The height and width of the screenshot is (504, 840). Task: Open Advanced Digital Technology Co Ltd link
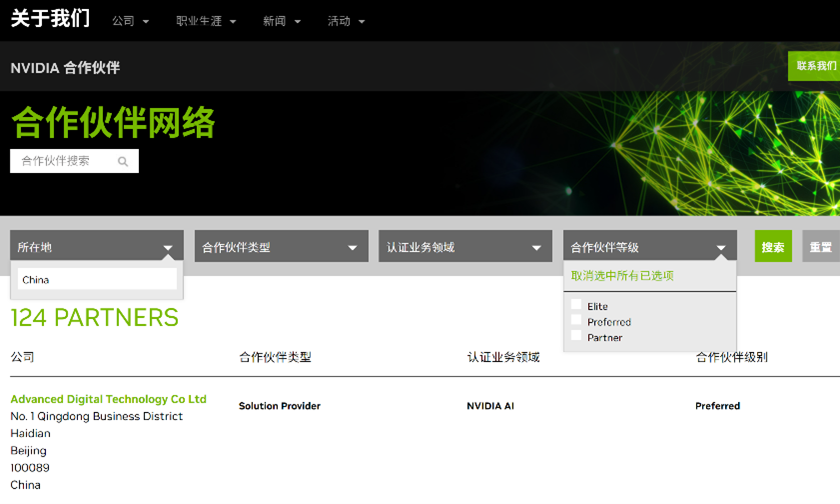(108, 399)
